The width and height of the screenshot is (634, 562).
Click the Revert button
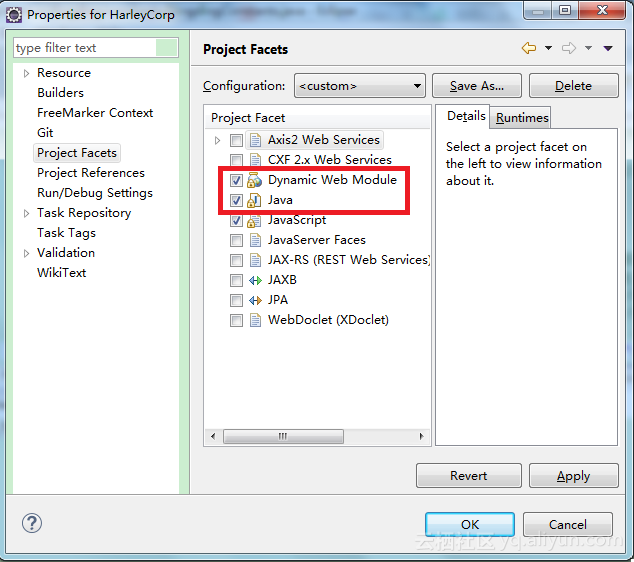469,475
